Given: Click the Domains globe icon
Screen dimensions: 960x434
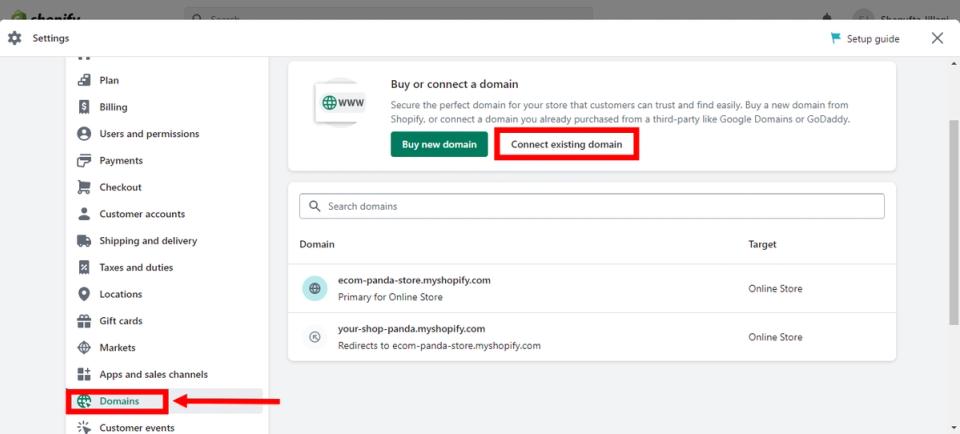Looking at the screenshot, I should (84, 401).
